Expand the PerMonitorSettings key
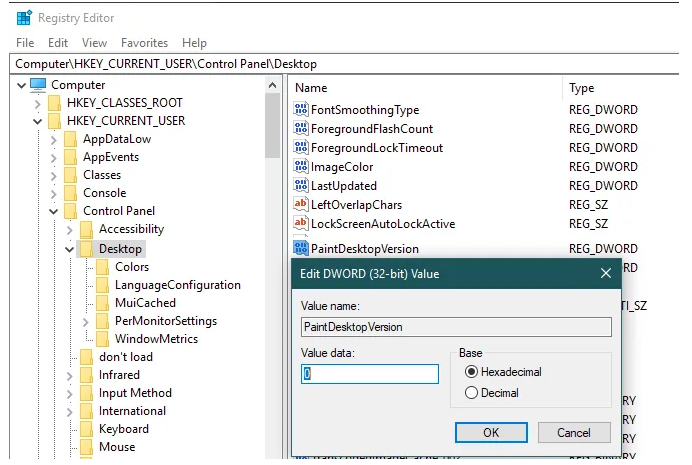692x465 pixels. (86, 322)
